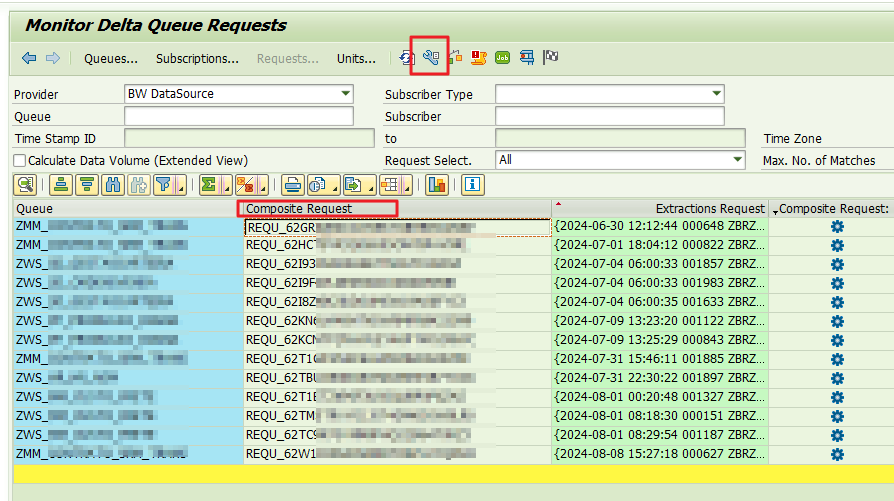Click the Subtotals icon
Image resolution: width=894 pixels, height=501 pixels.
coord(246,185)
